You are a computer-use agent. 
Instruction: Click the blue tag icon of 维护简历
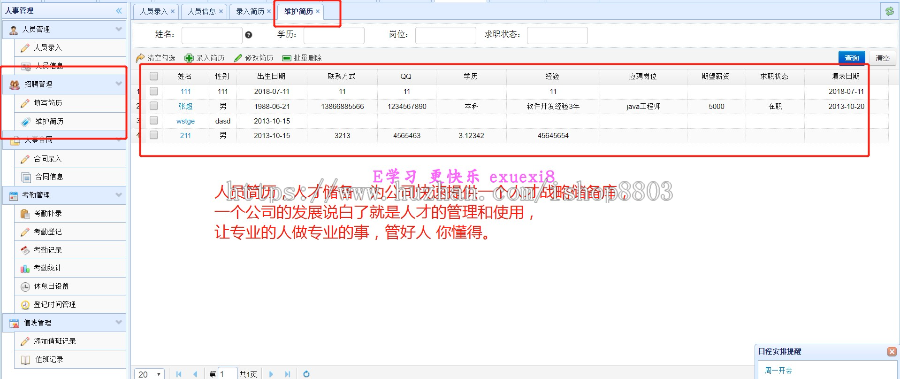[25, 122]
